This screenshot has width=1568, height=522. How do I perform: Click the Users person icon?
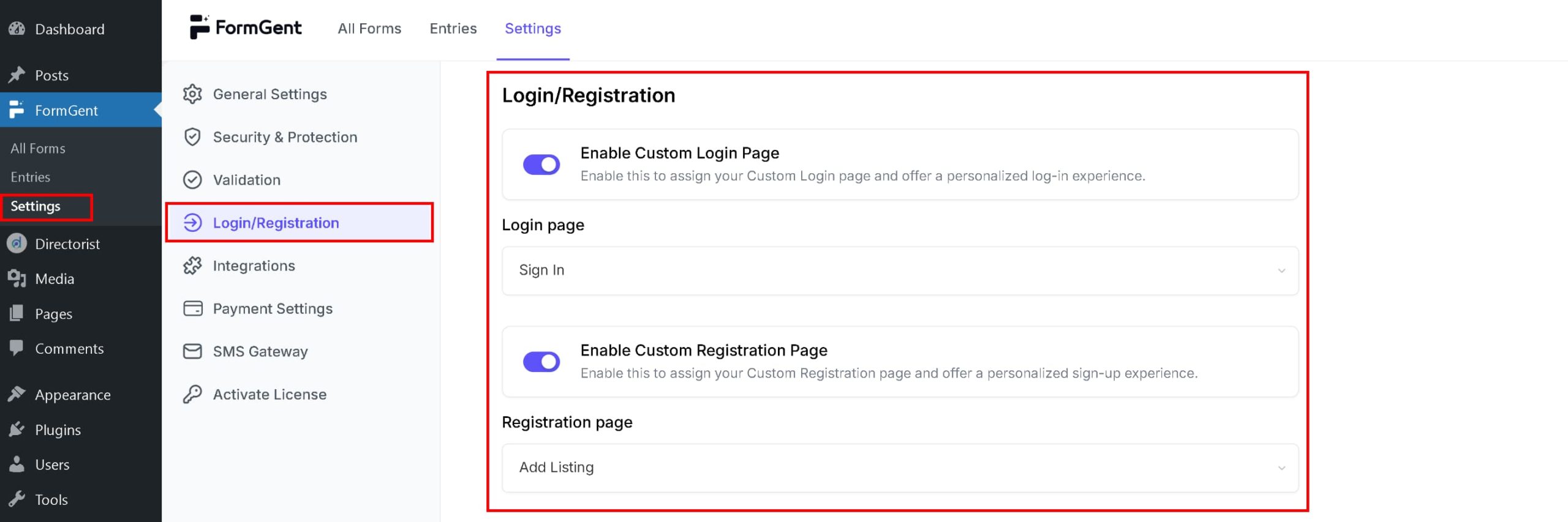point(17,464)
